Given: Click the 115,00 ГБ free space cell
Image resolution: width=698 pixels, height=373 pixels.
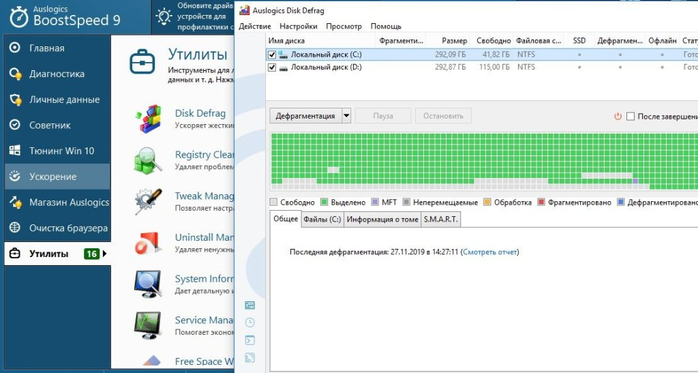Looking at the screenshot, I should click(493, 68).
